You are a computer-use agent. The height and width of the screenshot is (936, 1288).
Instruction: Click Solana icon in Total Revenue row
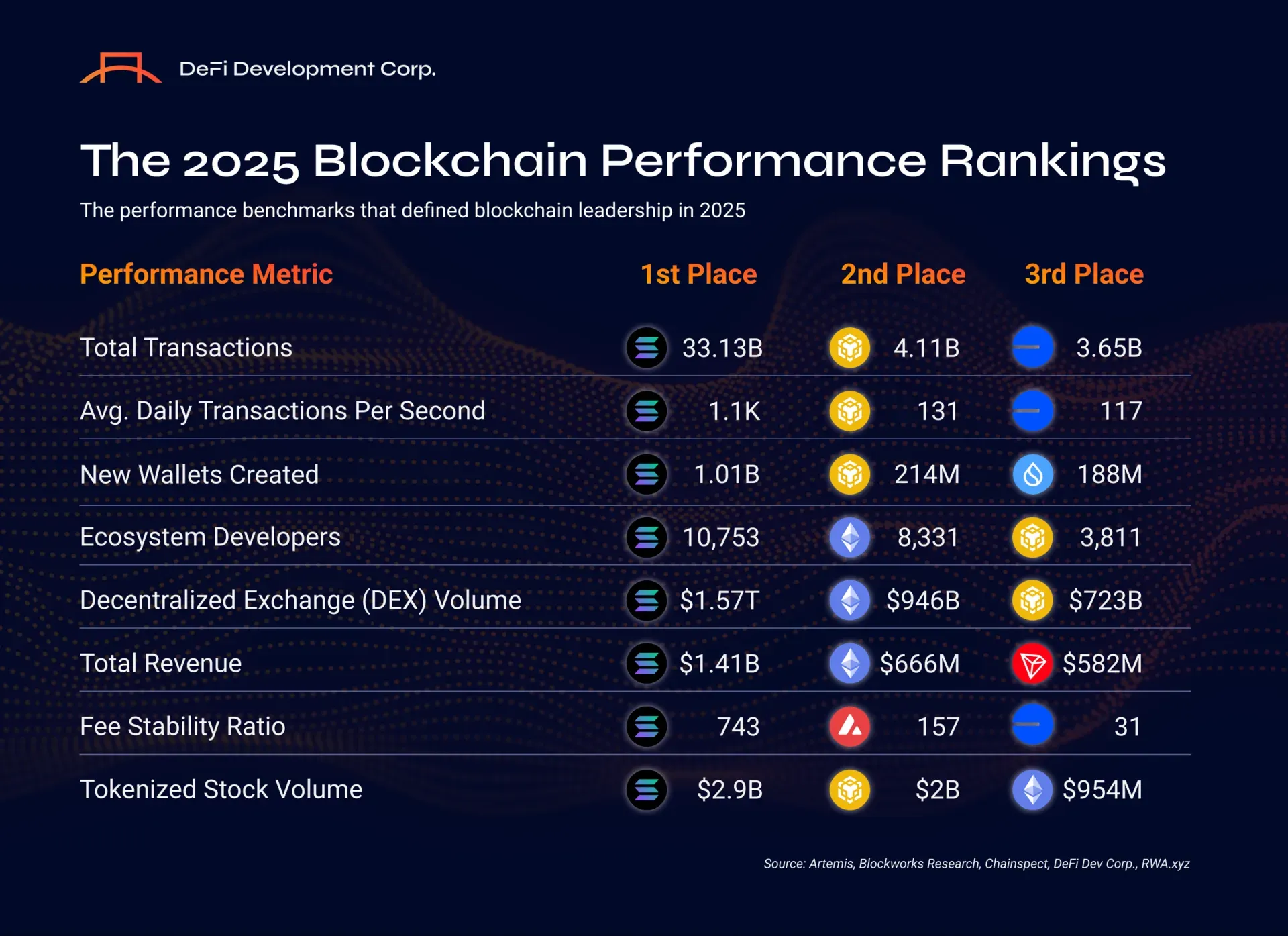pos(647,664)
